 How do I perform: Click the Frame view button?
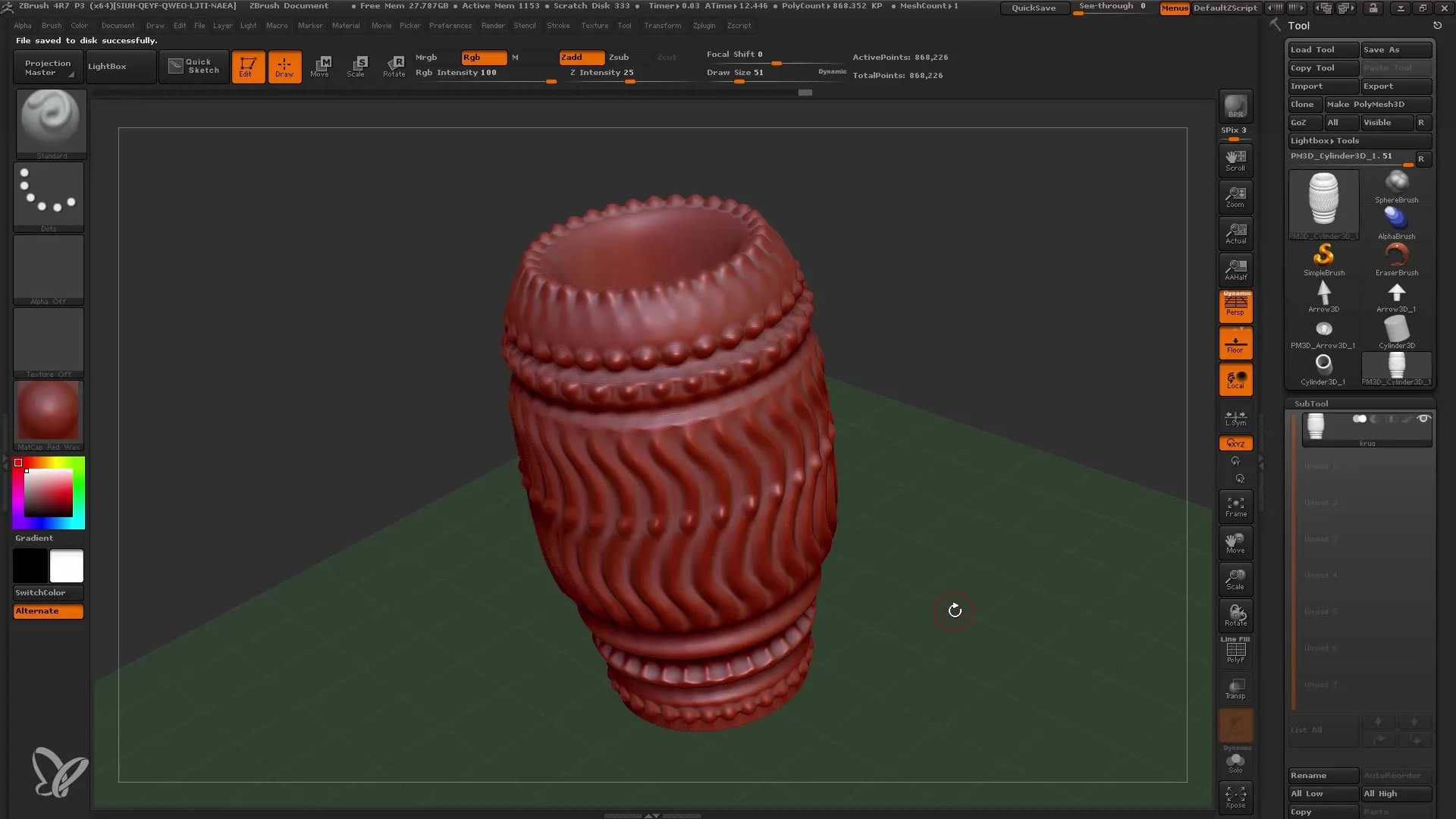pos(1235,507)
